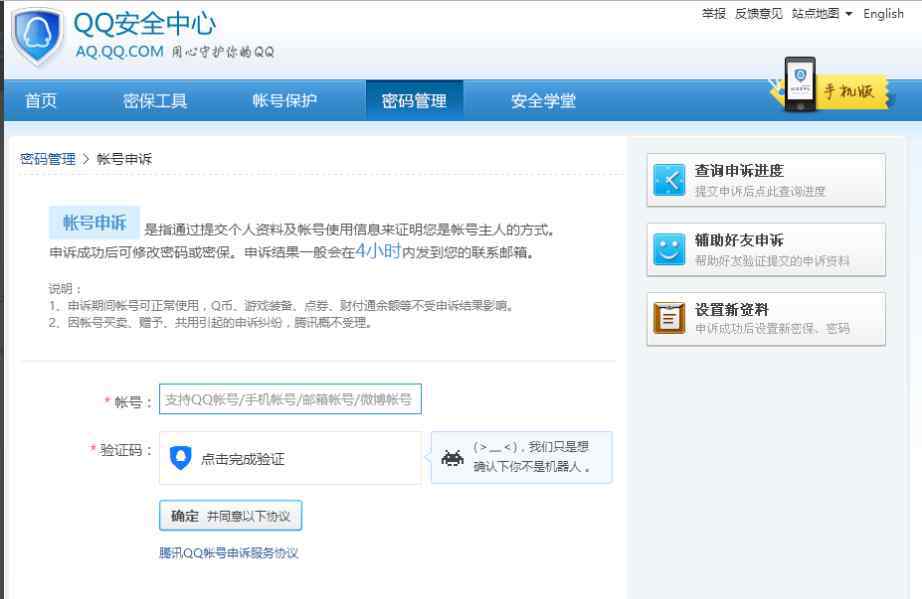Open the 首页 home tab

(40, 100)
